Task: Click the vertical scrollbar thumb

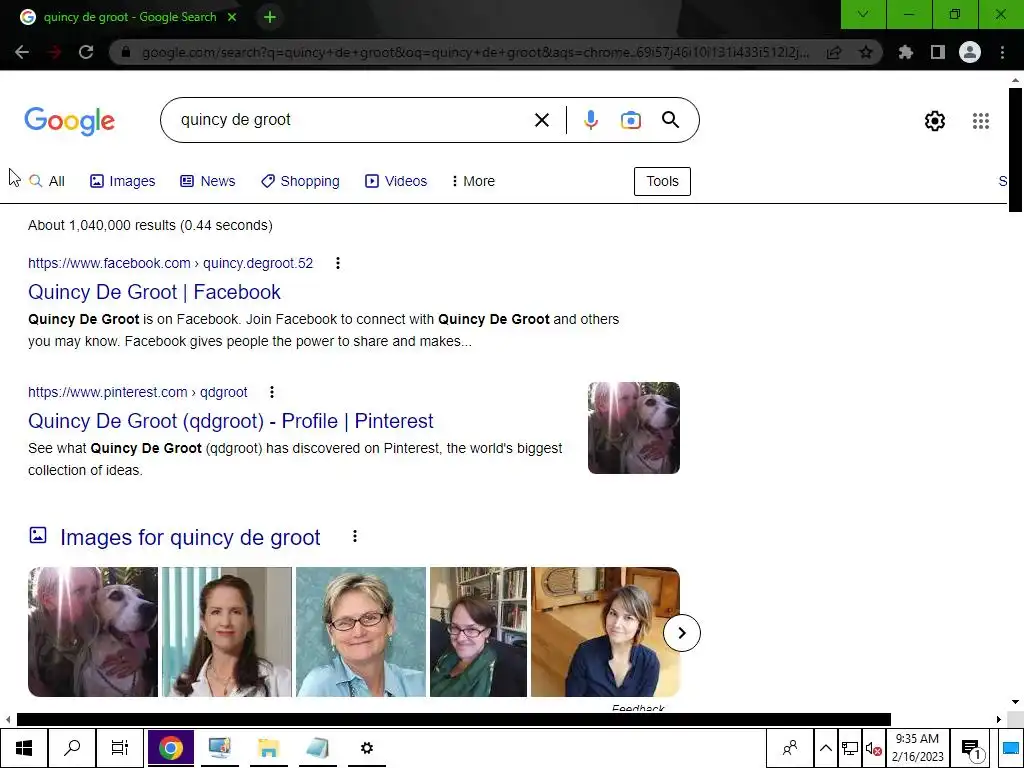Action: [1015, 150]
